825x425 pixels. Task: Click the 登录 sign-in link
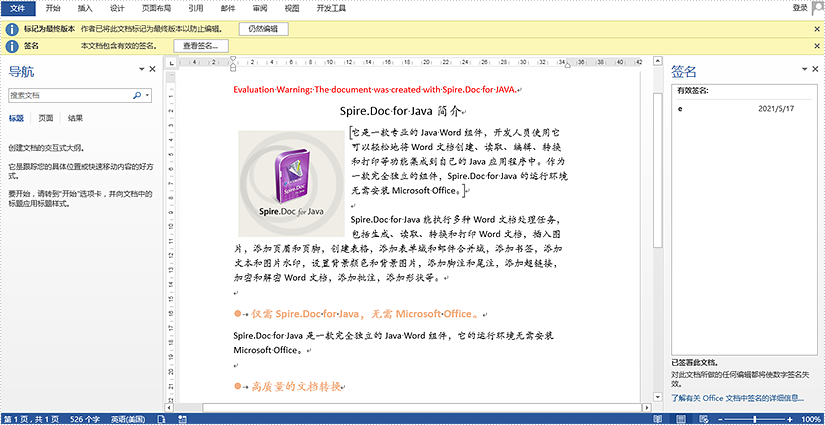tap(800, 8)
